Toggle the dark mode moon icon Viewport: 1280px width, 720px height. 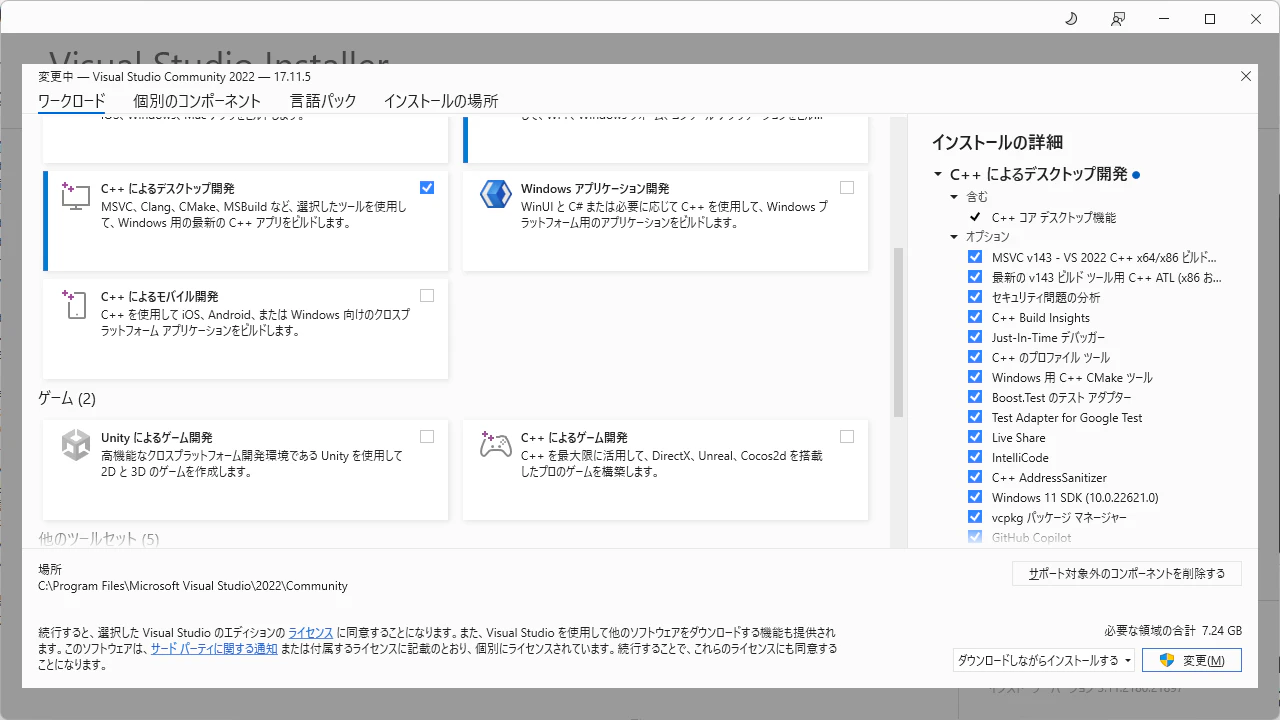pyautogui.click(x=1071, y=19)
